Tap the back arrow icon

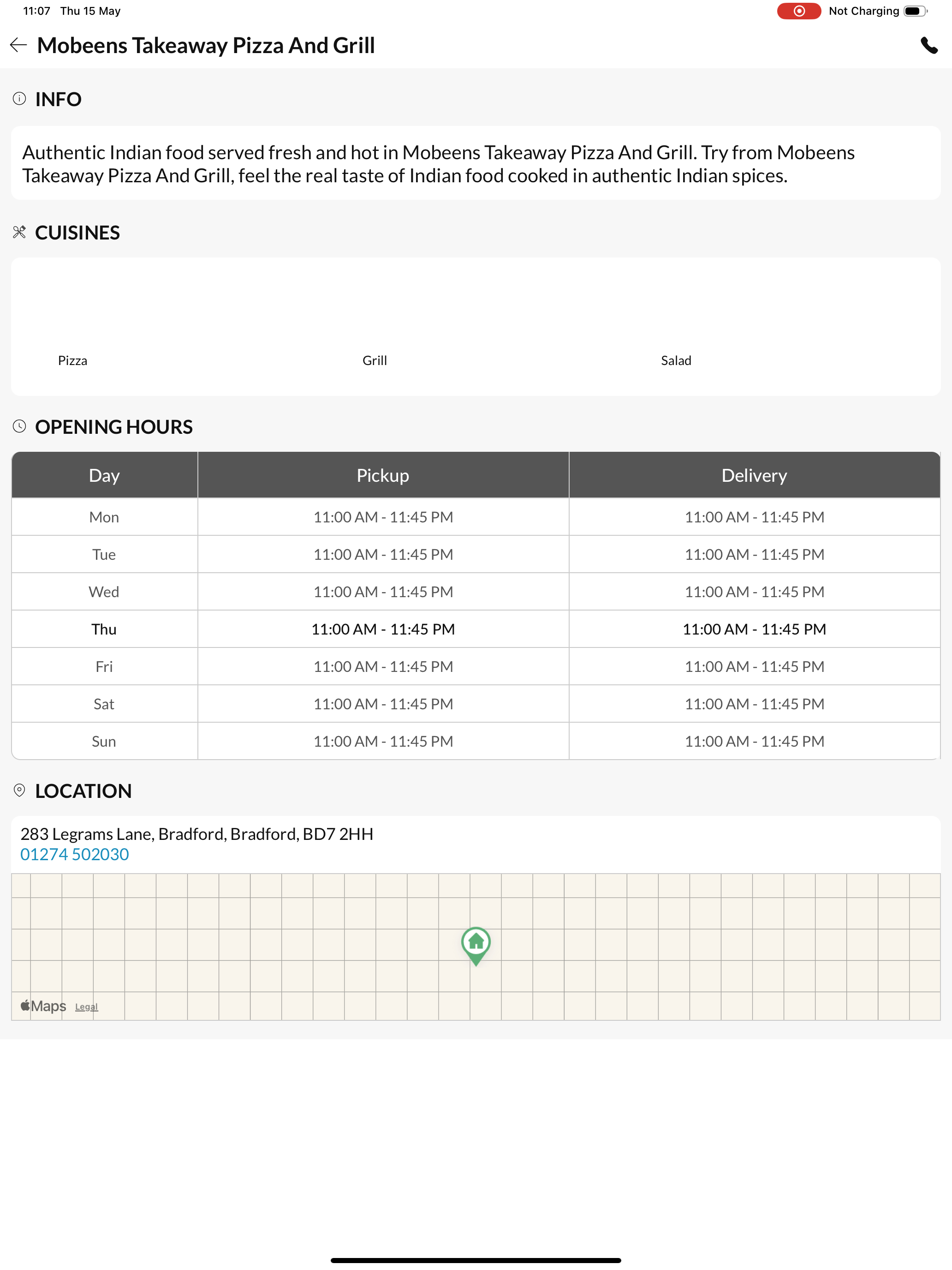[18, 45]
